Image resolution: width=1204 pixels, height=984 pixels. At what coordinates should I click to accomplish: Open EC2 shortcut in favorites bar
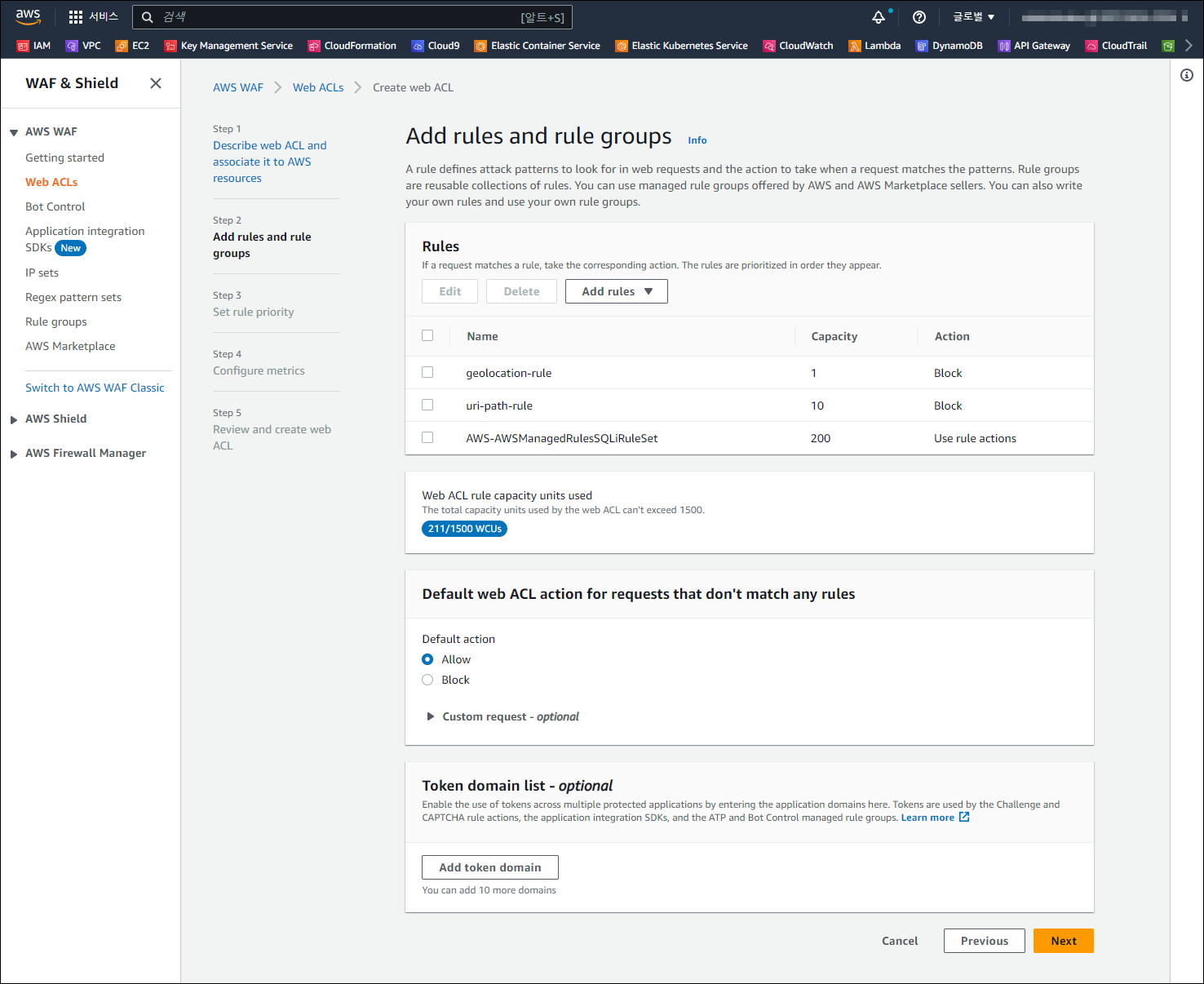[132, 46]
